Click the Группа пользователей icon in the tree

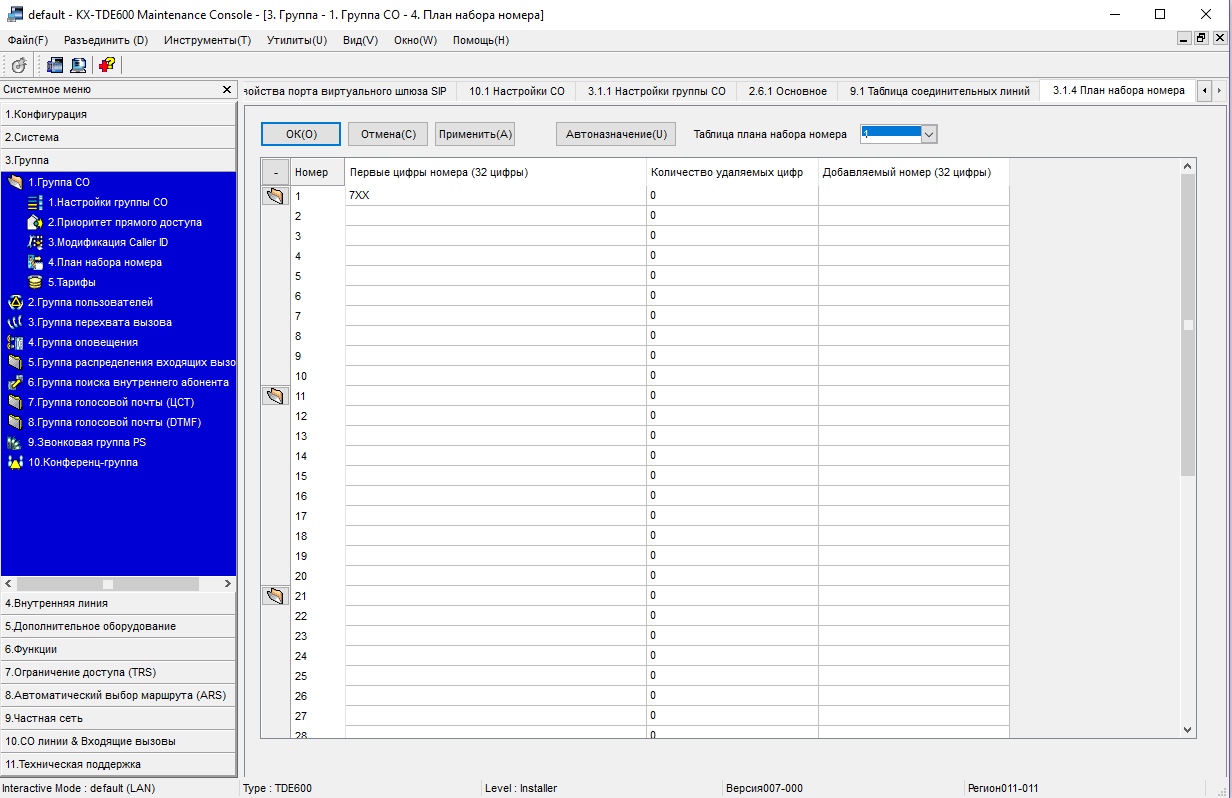(14, 302)
